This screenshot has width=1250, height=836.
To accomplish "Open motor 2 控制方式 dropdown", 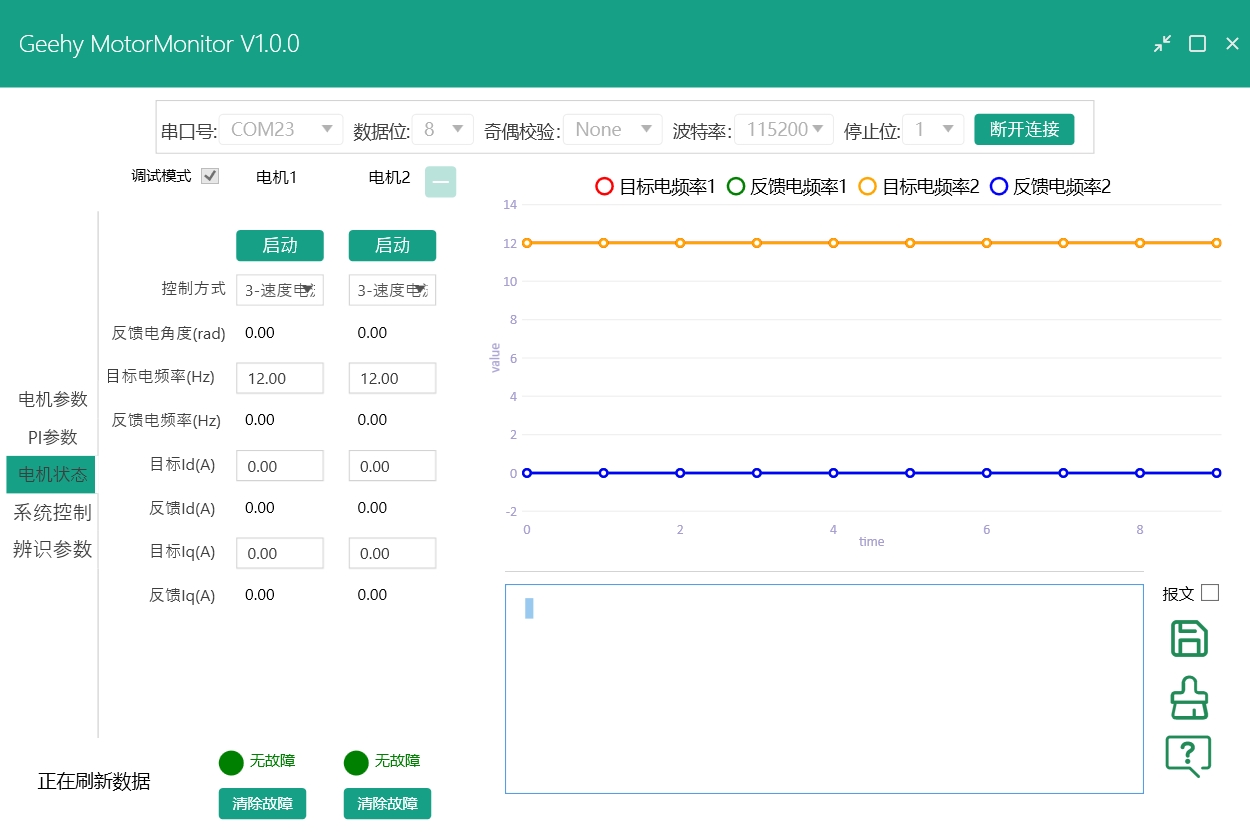I will pos(392,290).
